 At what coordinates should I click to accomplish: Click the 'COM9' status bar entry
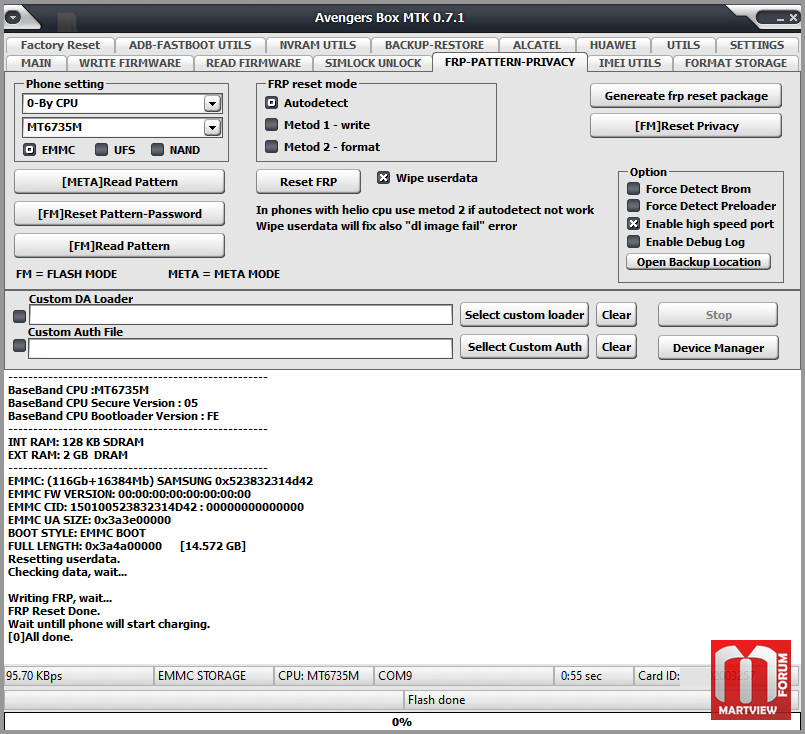[464, 675]
